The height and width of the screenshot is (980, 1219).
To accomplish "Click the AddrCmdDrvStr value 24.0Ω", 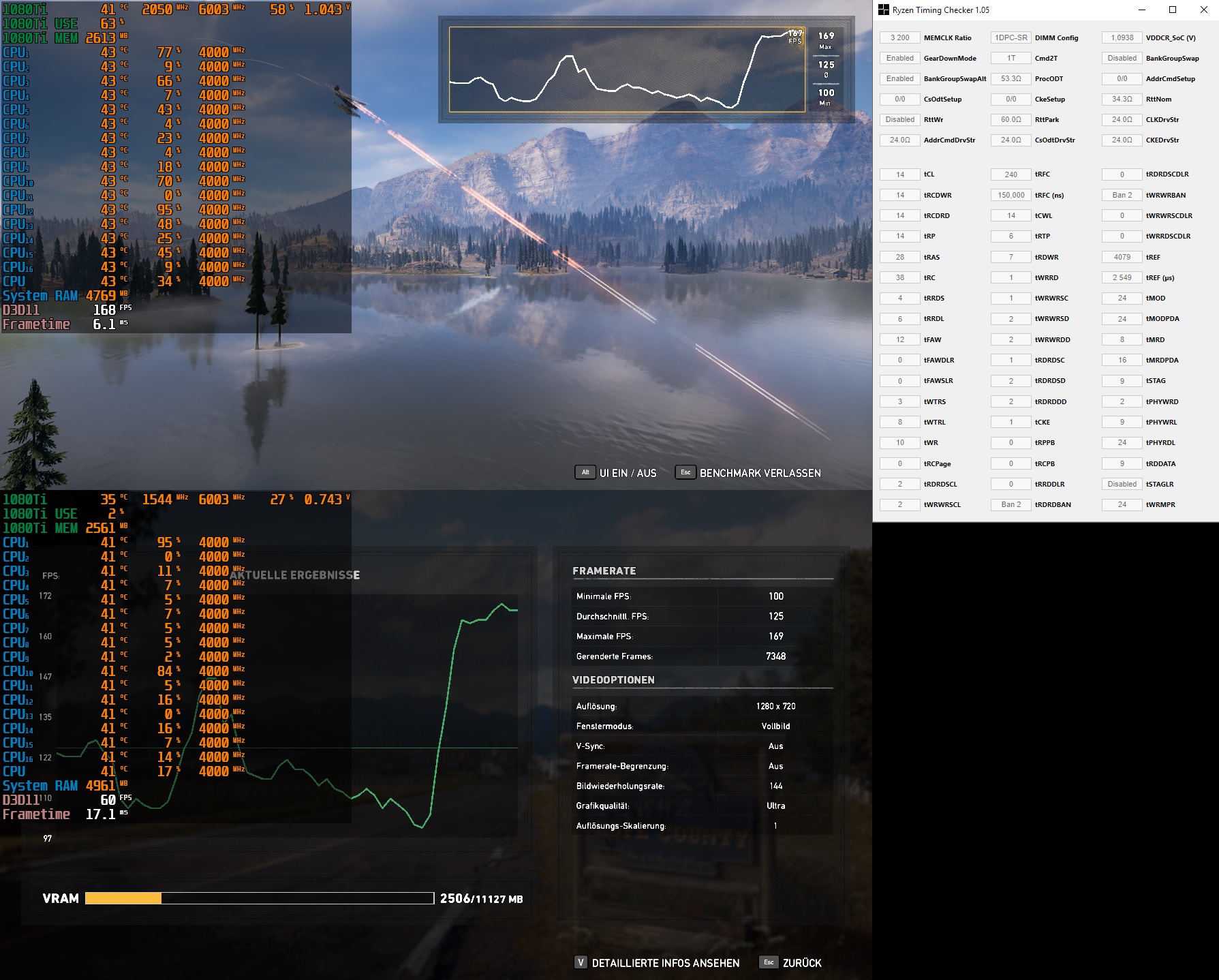I will point(900,140).
